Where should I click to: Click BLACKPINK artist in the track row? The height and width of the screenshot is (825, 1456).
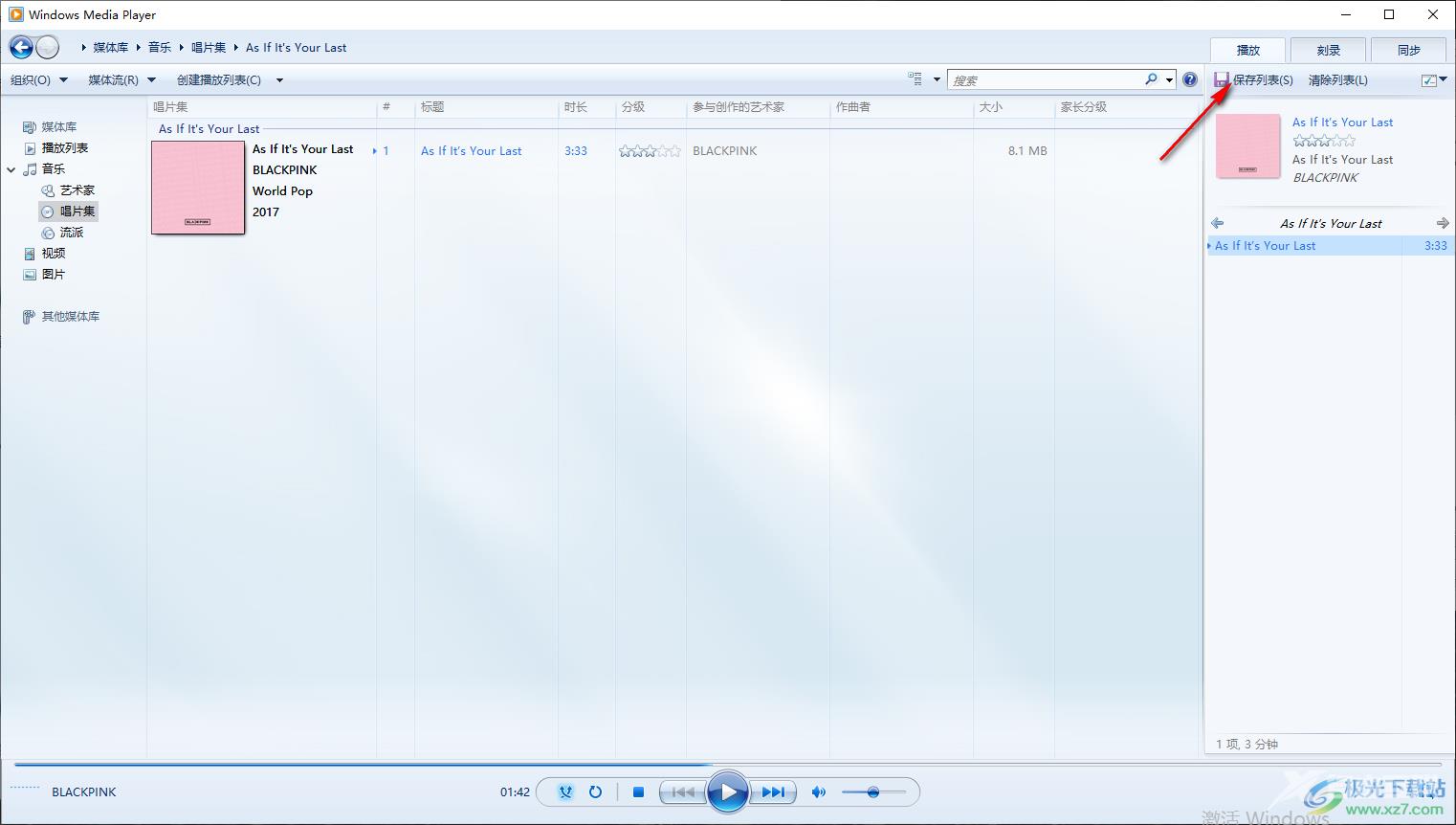coord(724,150)
